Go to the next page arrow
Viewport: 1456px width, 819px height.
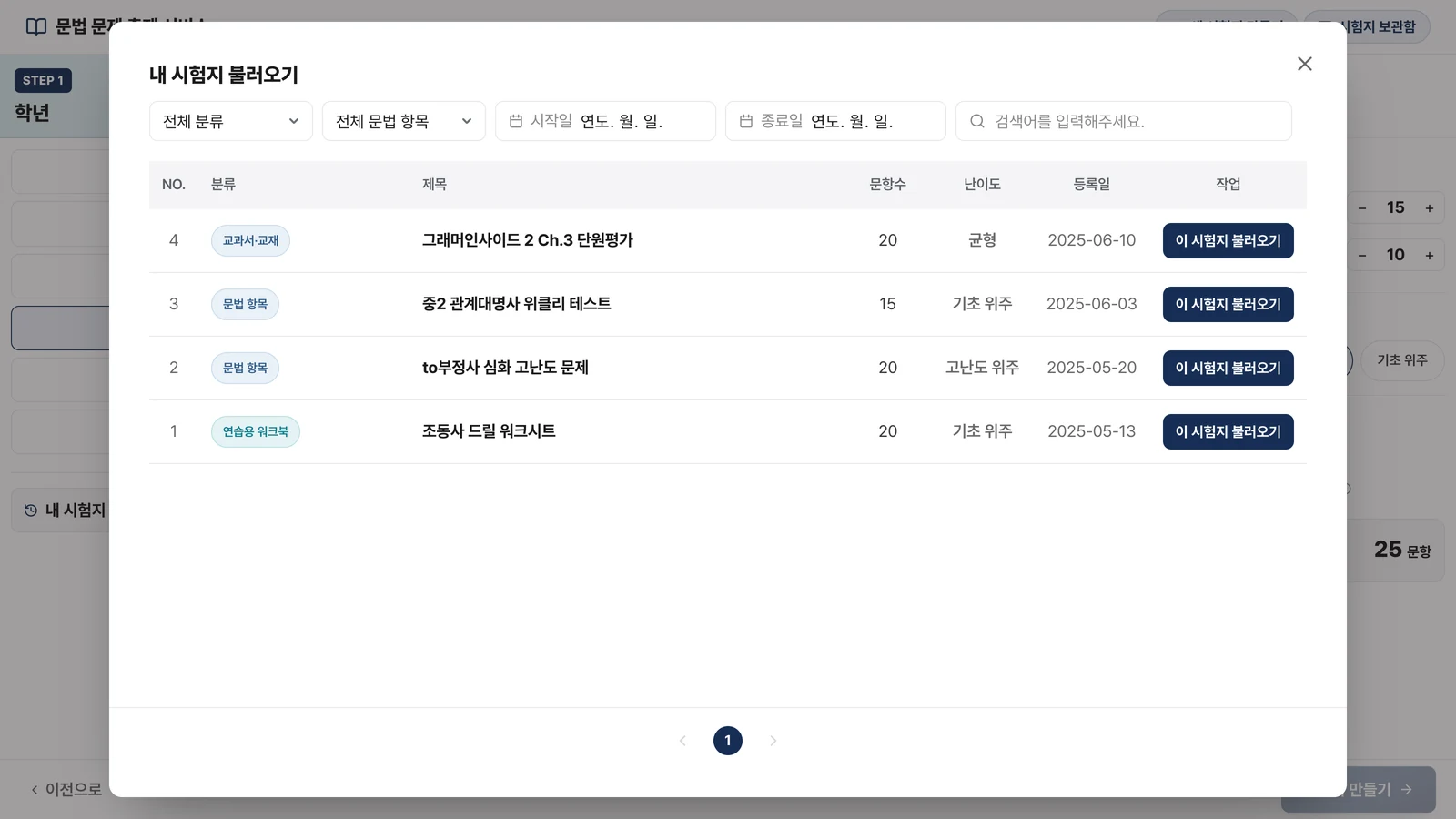tap(773, 741)
